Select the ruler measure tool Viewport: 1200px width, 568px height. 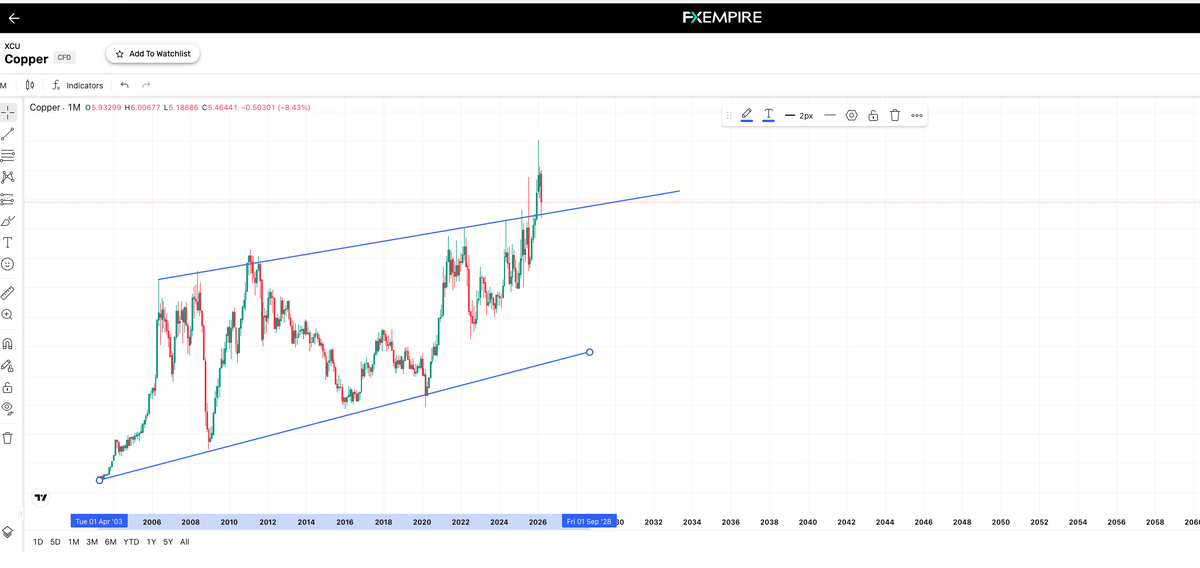8,293
